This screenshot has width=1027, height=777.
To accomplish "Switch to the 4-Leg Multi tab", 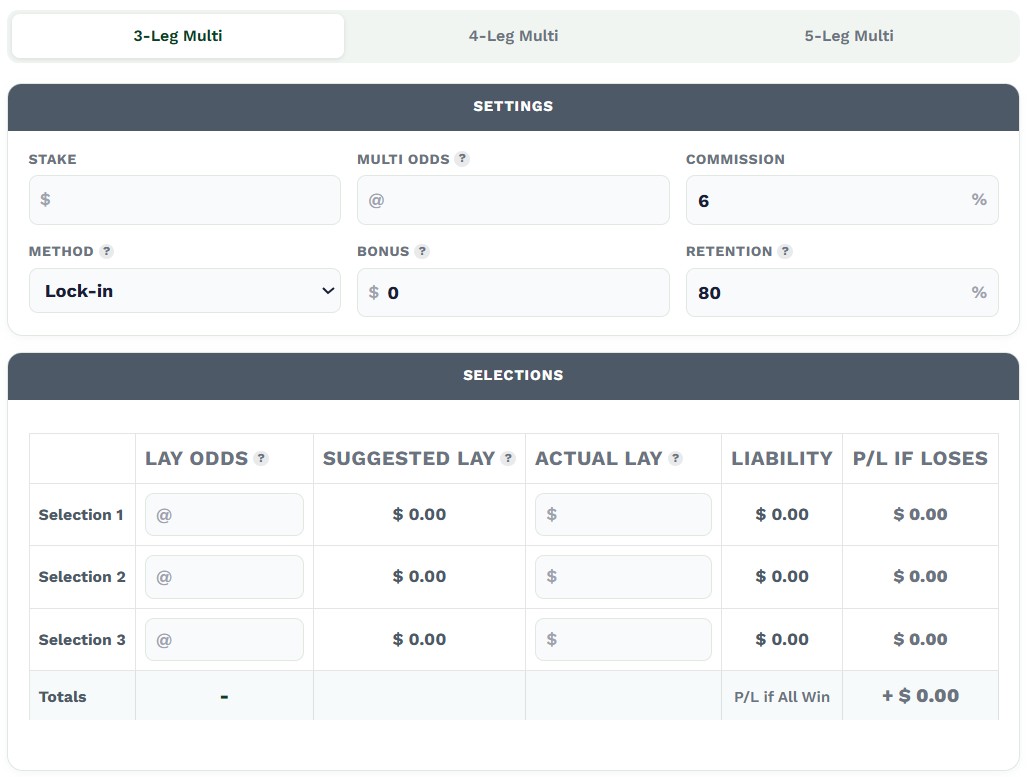I will point(513,36).
